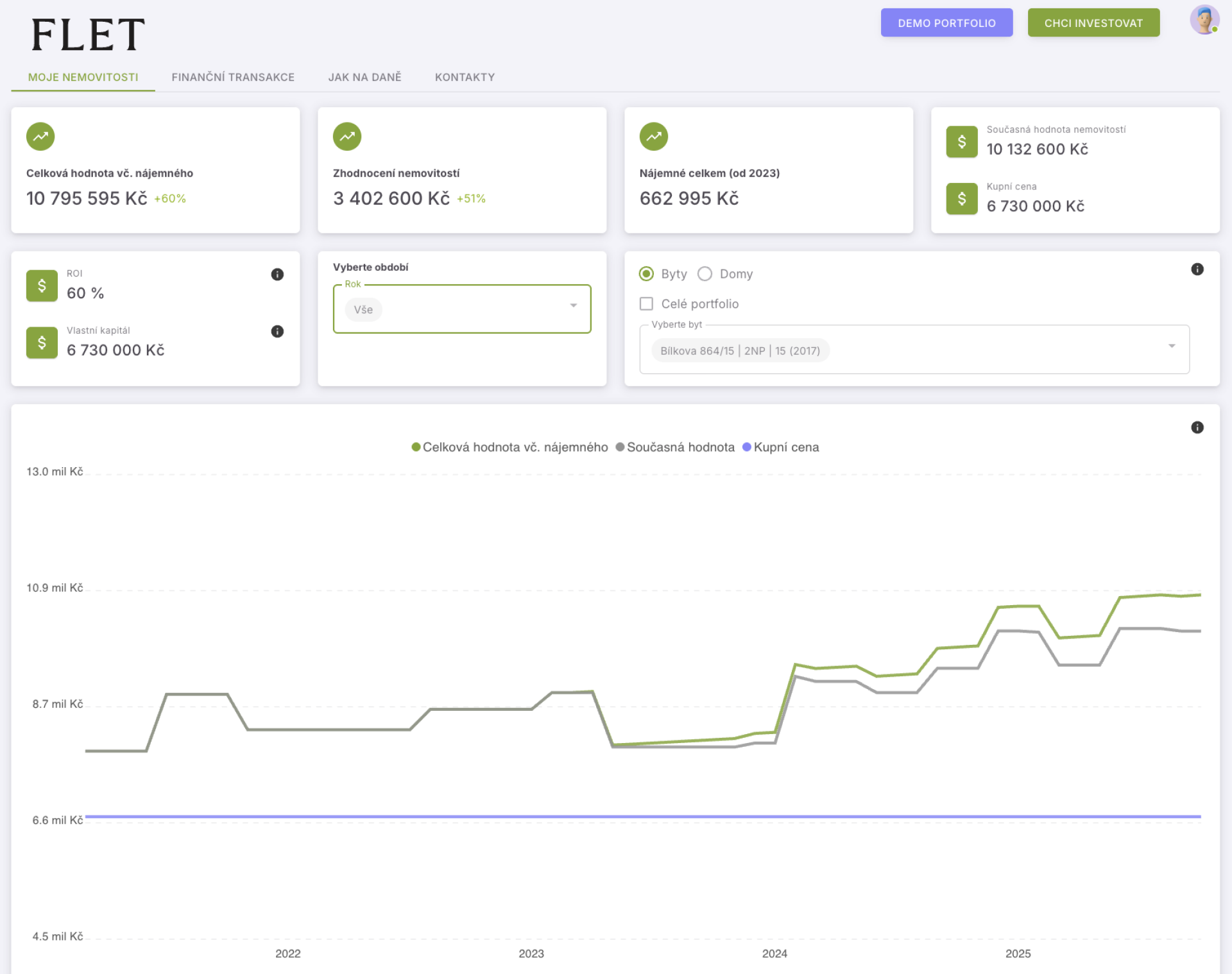This screenshot has width=1232, height=974.
Task: Open the Jak na daně tab
Action: point(364,77)
